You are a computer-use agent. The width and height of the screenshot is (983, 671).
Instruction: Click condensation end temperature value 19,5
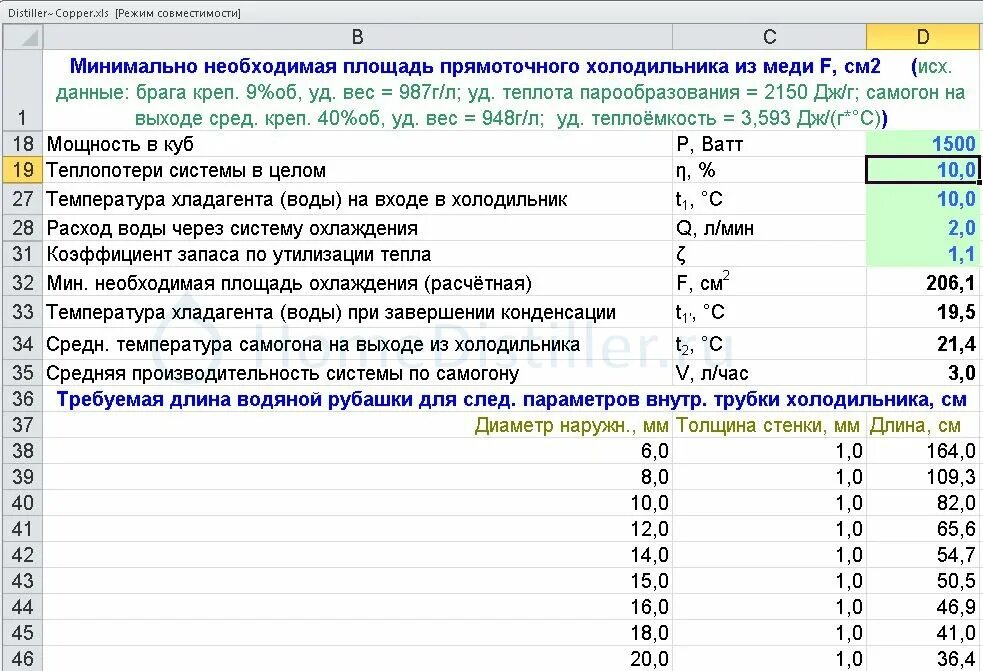point(922,312)
